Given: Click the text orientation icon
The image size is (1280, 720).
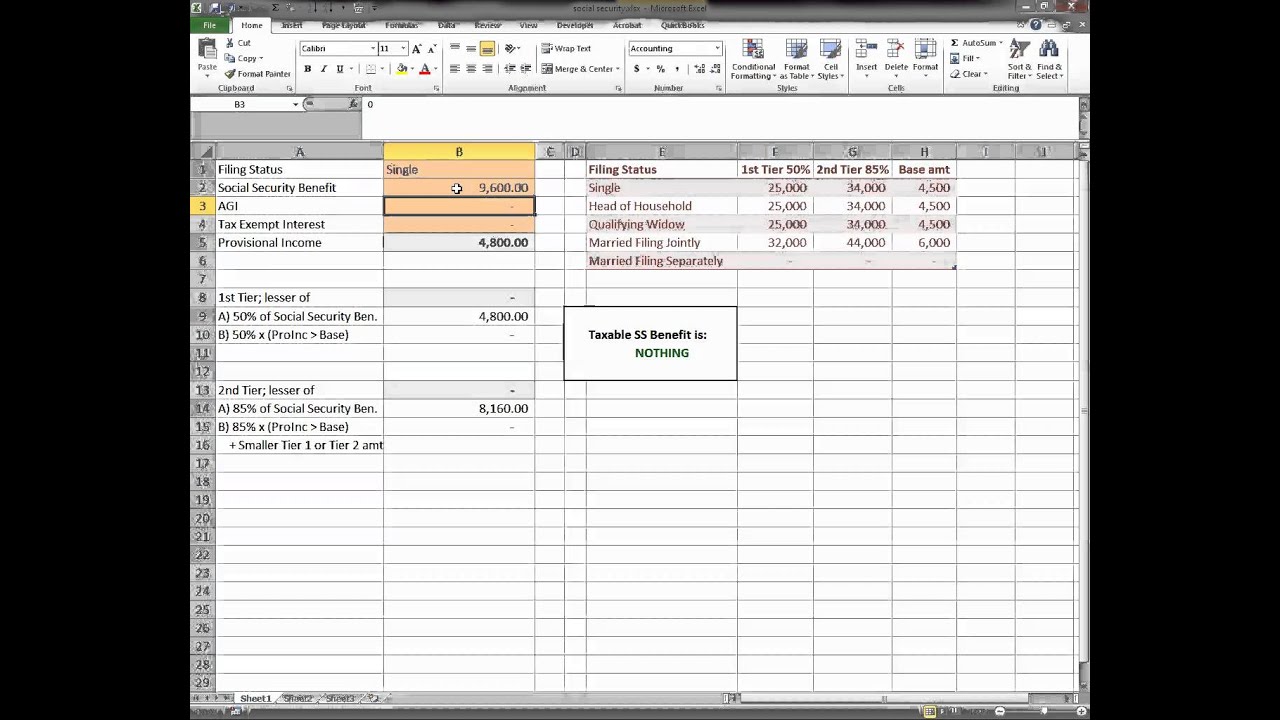Looking at the screenshot, I should point(511,48).
